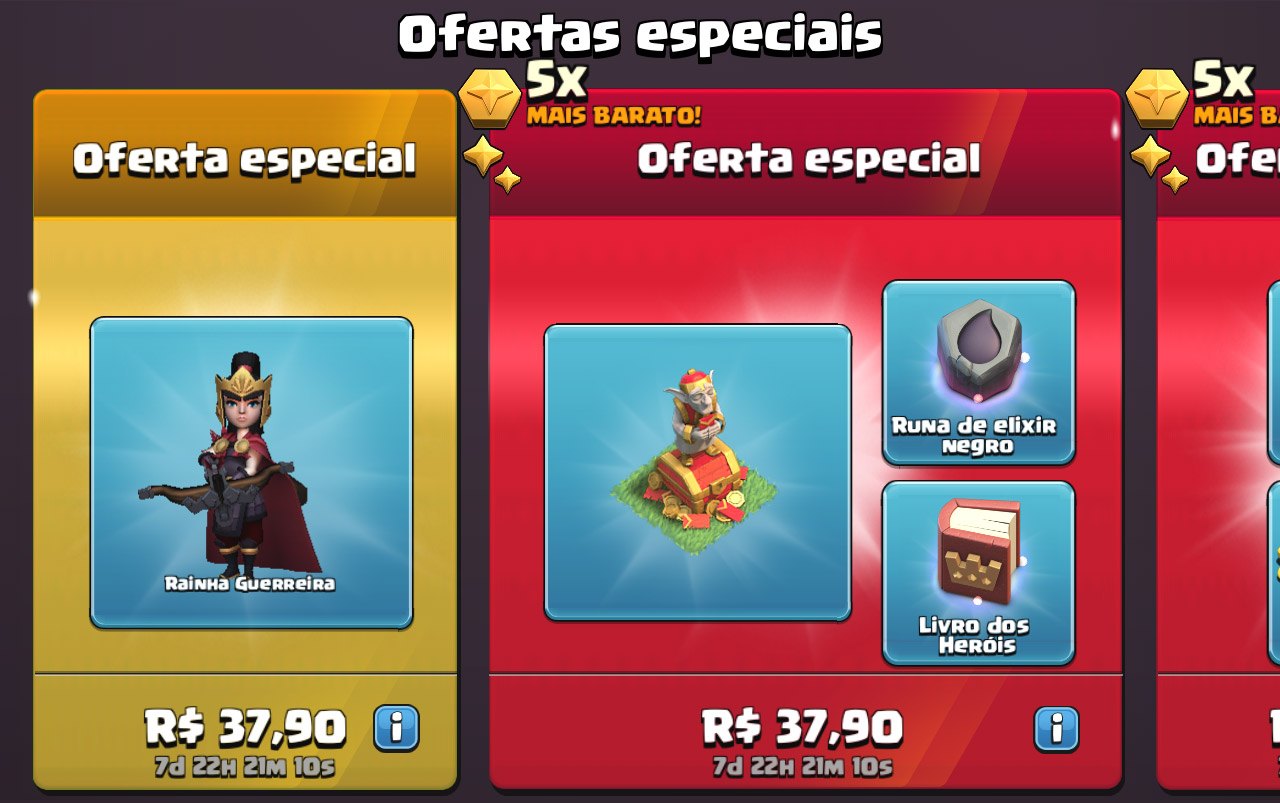The image size is (1280, 803).
Task: Open info for the gold Rainha Guerreira offer
Action: (396, 728)
